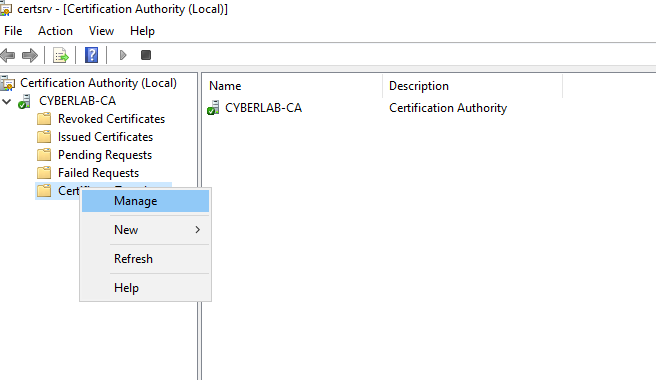Choose Help from the context menu
The image size is (656, 380).
tap(145, 288)
